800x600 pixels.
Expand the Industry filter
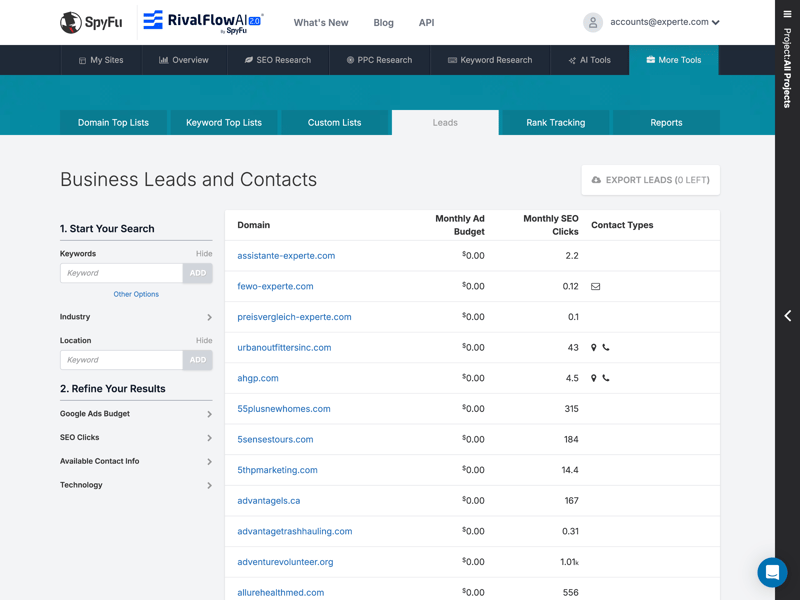tap(209, 317)
